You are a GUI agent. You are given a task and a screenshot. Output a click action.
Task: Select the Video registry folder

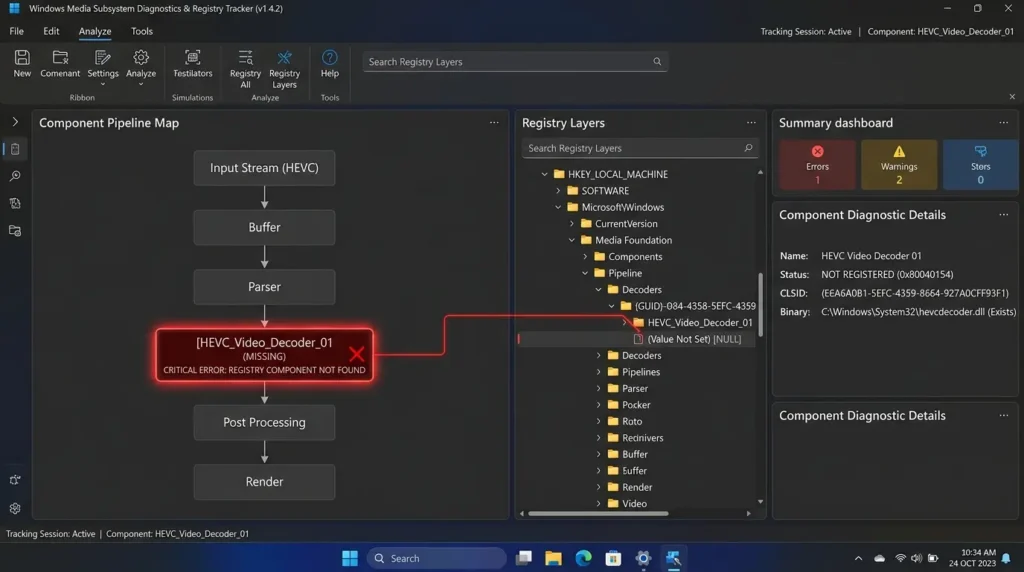[x=634, y=503]
